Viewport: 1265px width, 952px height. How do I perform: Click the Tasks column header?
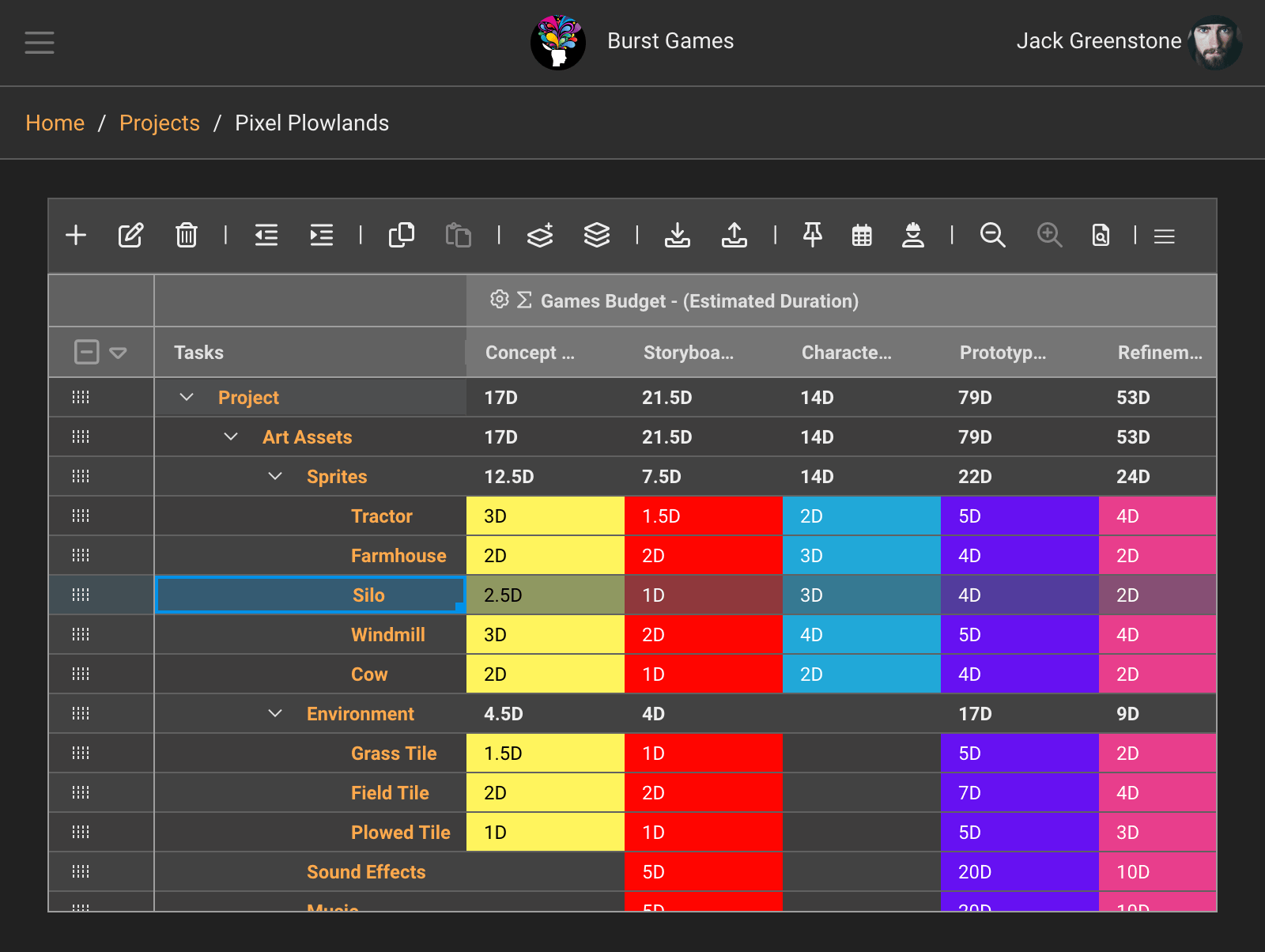pyautogui.click(x=310, y=352)
